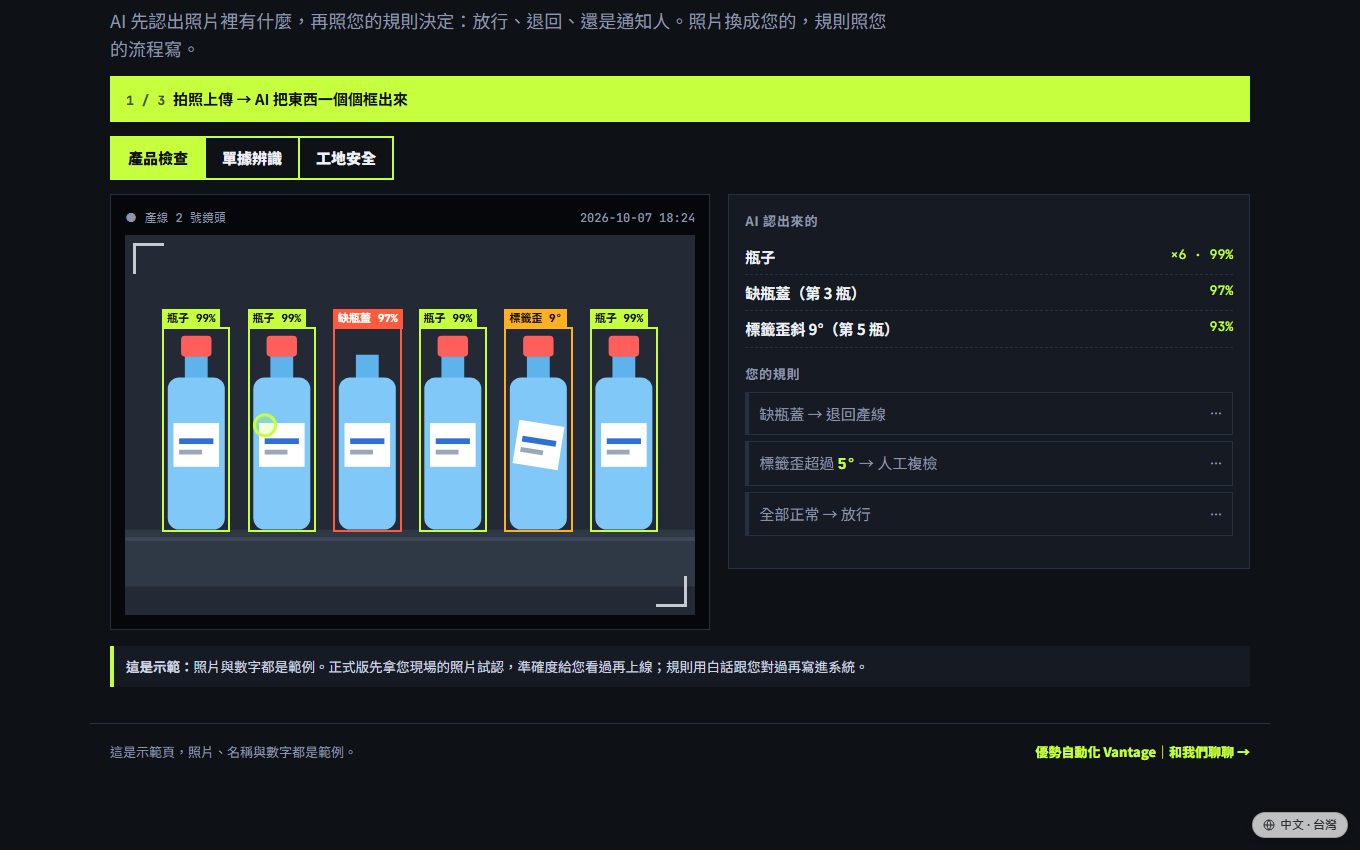
Task: Click the 1 / 3 step counter
Action: pyautogui.click(x=146, y=100)
